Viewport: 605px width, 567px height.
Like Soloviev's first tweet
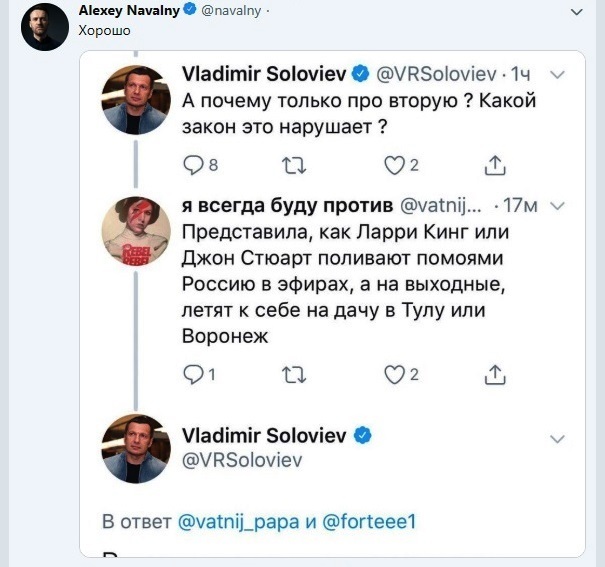[395, 165]
